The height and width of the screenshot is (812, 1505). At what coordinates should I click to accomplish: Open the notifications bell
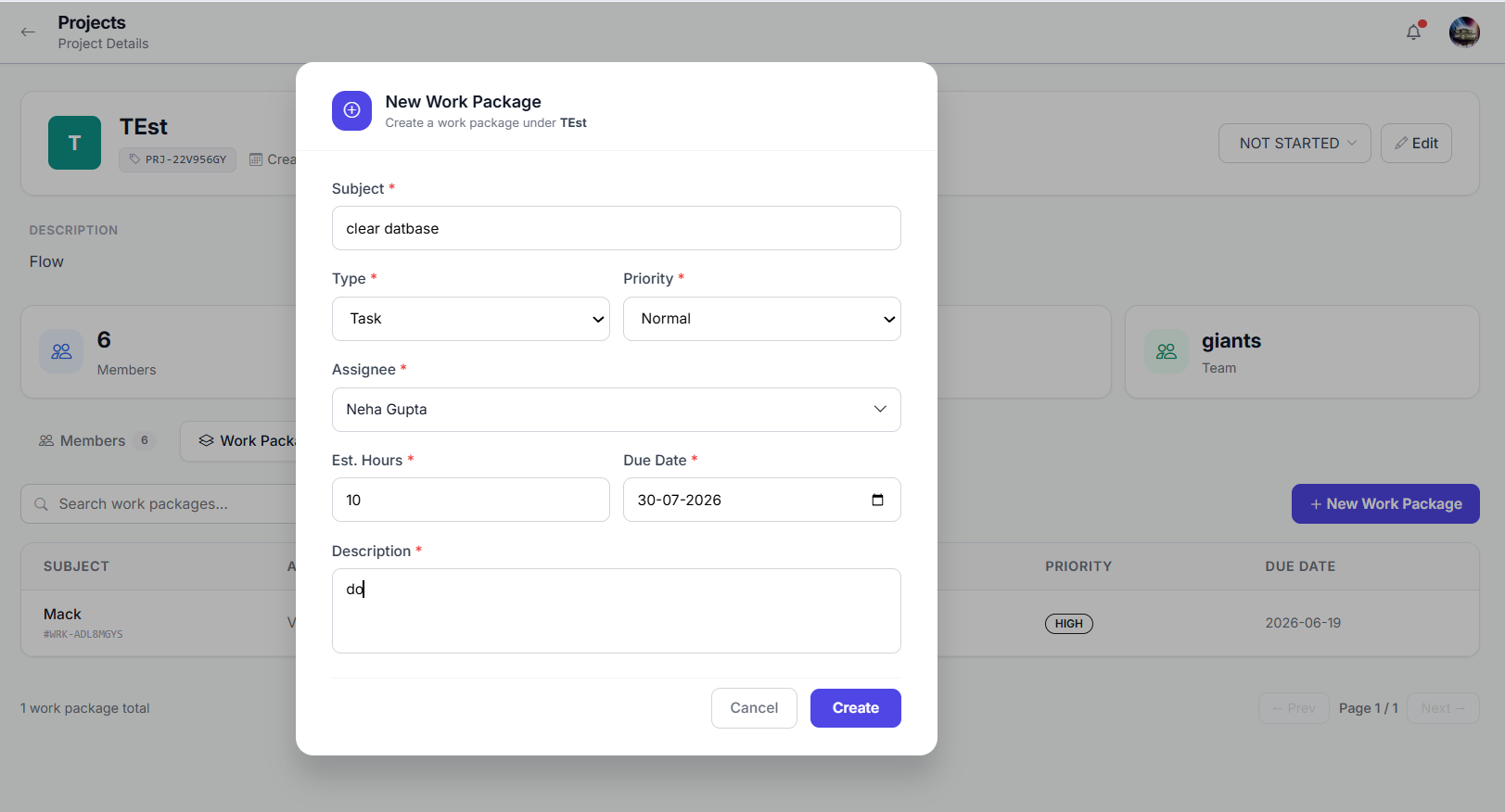point(1413,32)
